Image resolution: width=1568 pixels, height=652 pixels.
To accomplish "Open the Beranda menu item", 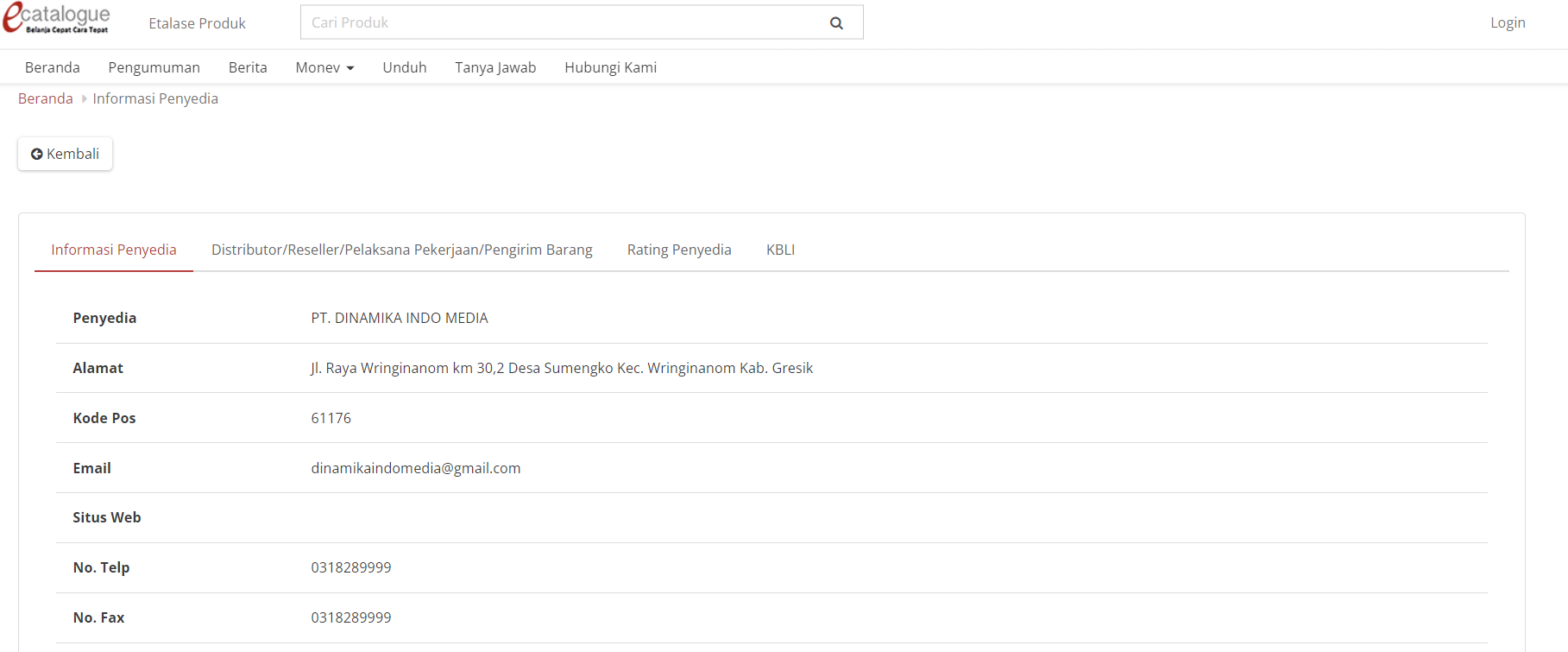I will 53,67.
